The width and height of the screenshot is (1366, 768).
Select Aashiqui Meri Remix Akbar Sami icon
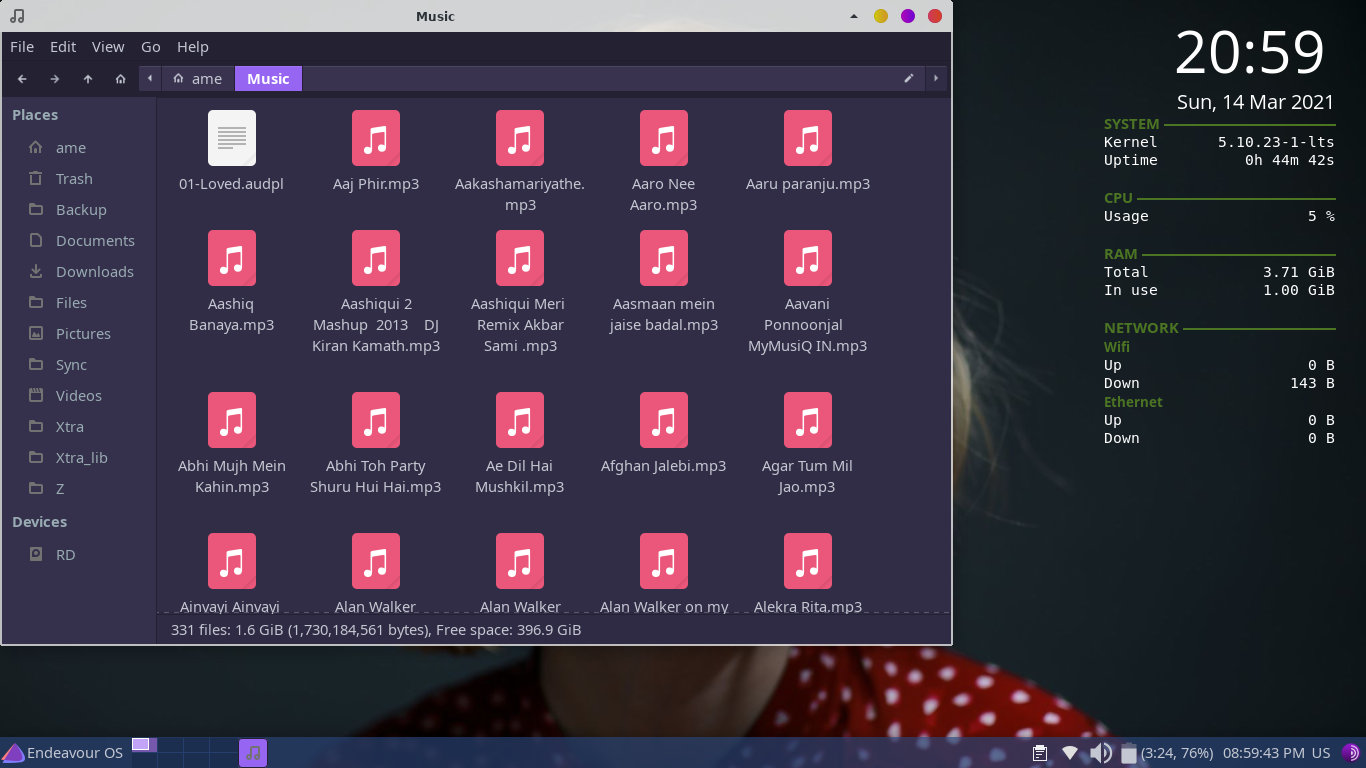pyautogui.click(x=520, y=258)
